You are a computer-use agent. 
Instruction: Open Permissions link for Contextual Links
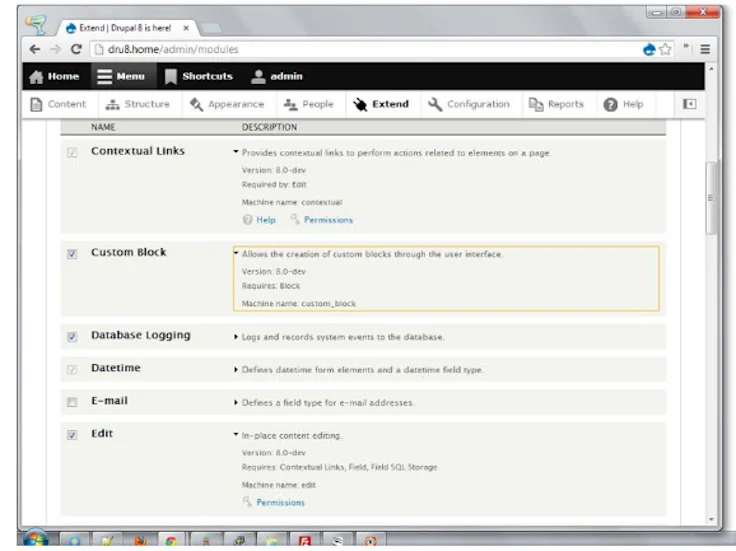point(328,220)
